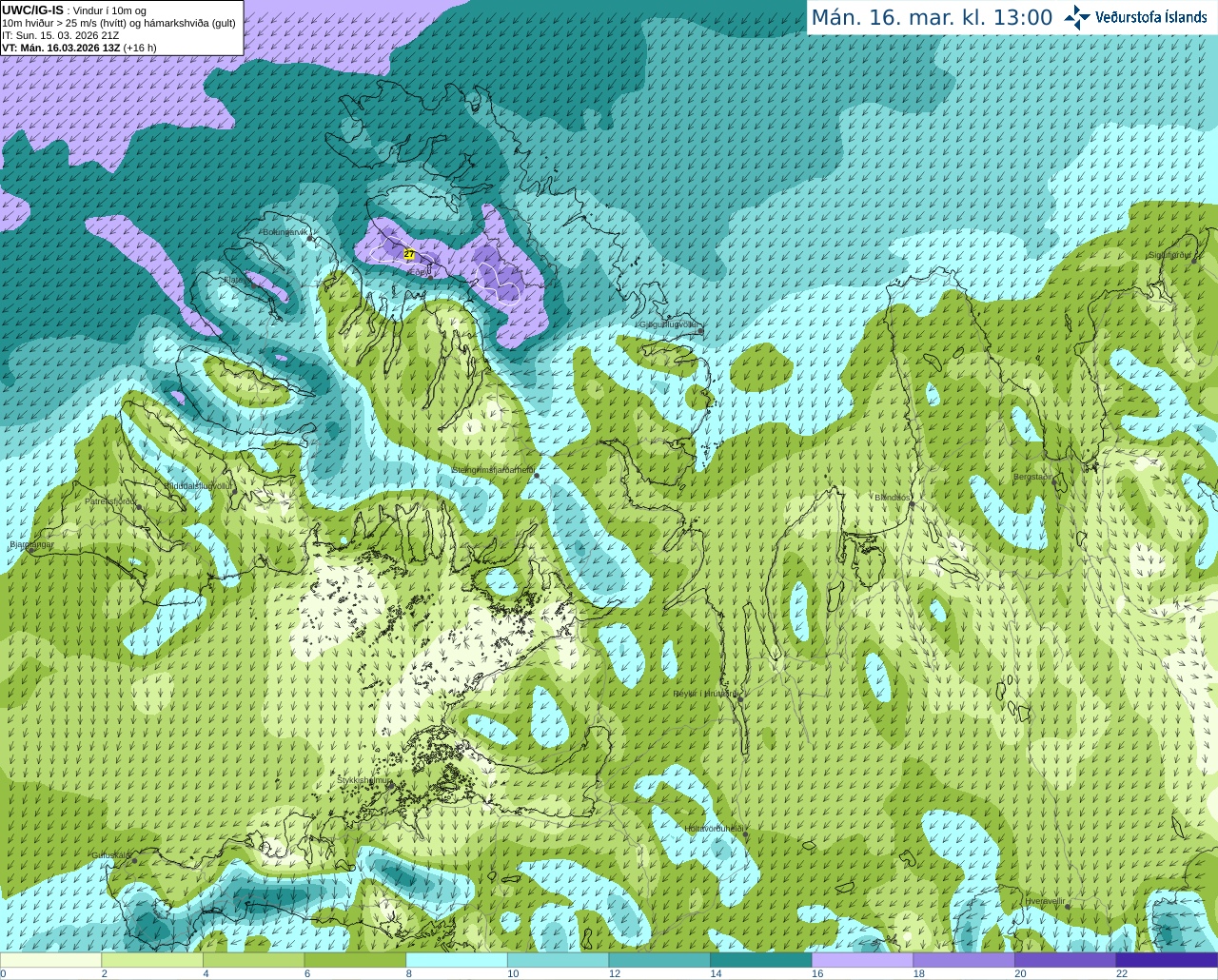The height and width of the screenshot is (980, 1218).
Task: Click the 12–14 m/s teal swatch
Action: [659, 960]
